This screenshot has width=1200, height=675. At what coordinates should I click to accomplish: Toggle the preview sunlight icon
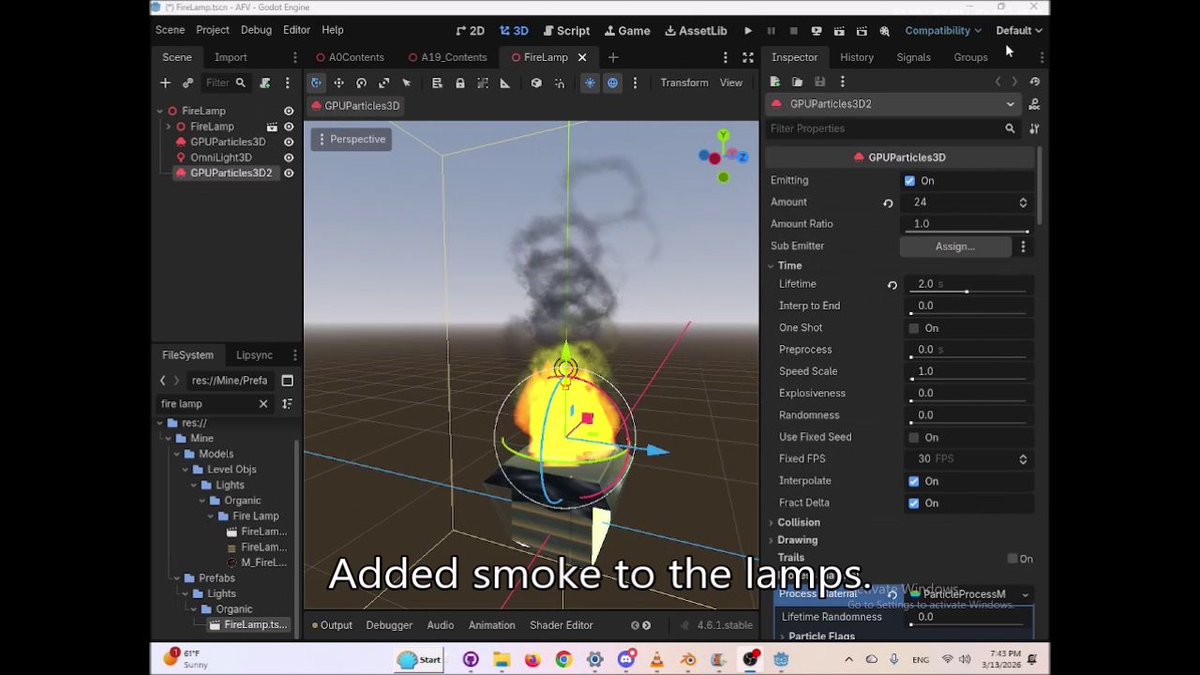590,83
